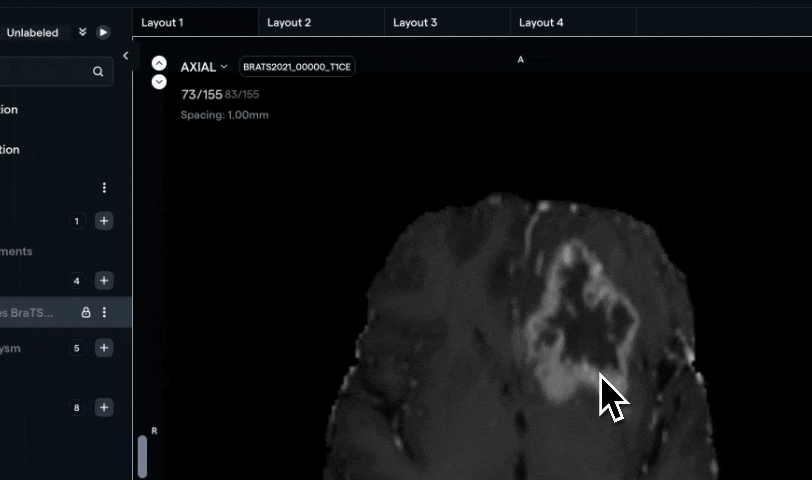Click the R orientation marker
Viewport: 812px width, 480px height.
pyautogui.click(x=154, y=431)
